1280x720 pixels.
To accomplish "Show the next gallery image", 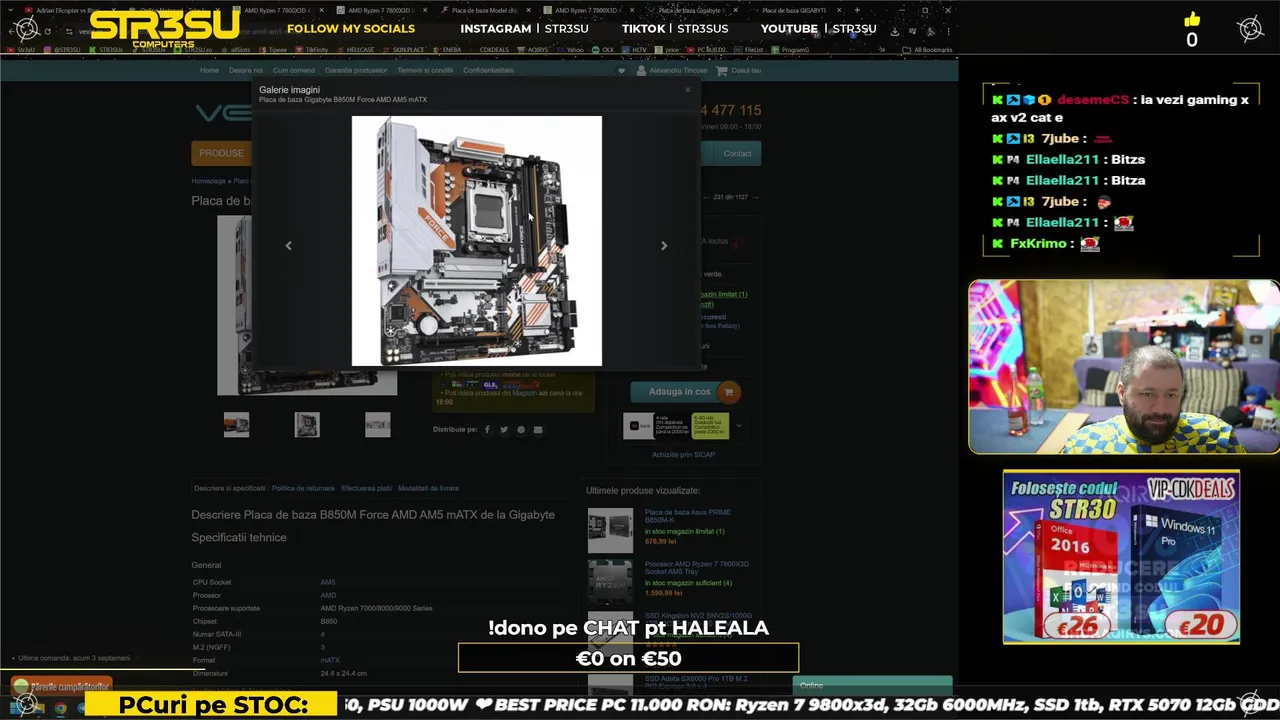I will click(x=664, y=245).
